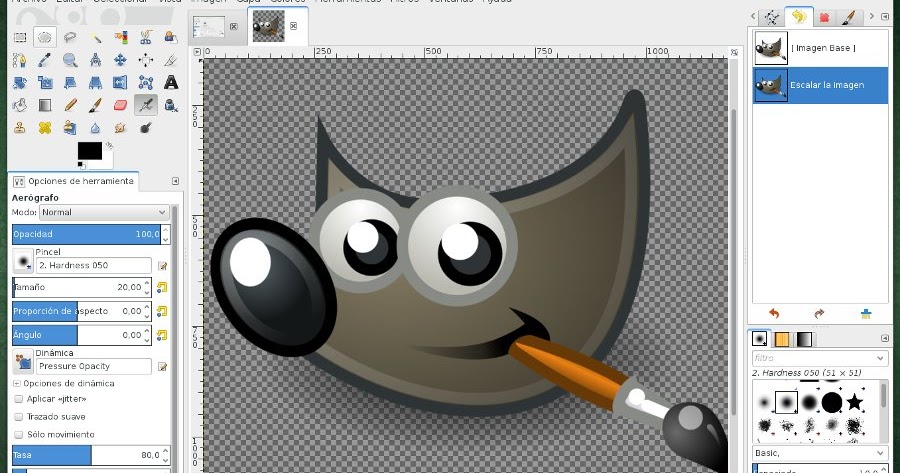Select the Blend gradient tool

tap(45, 105)
